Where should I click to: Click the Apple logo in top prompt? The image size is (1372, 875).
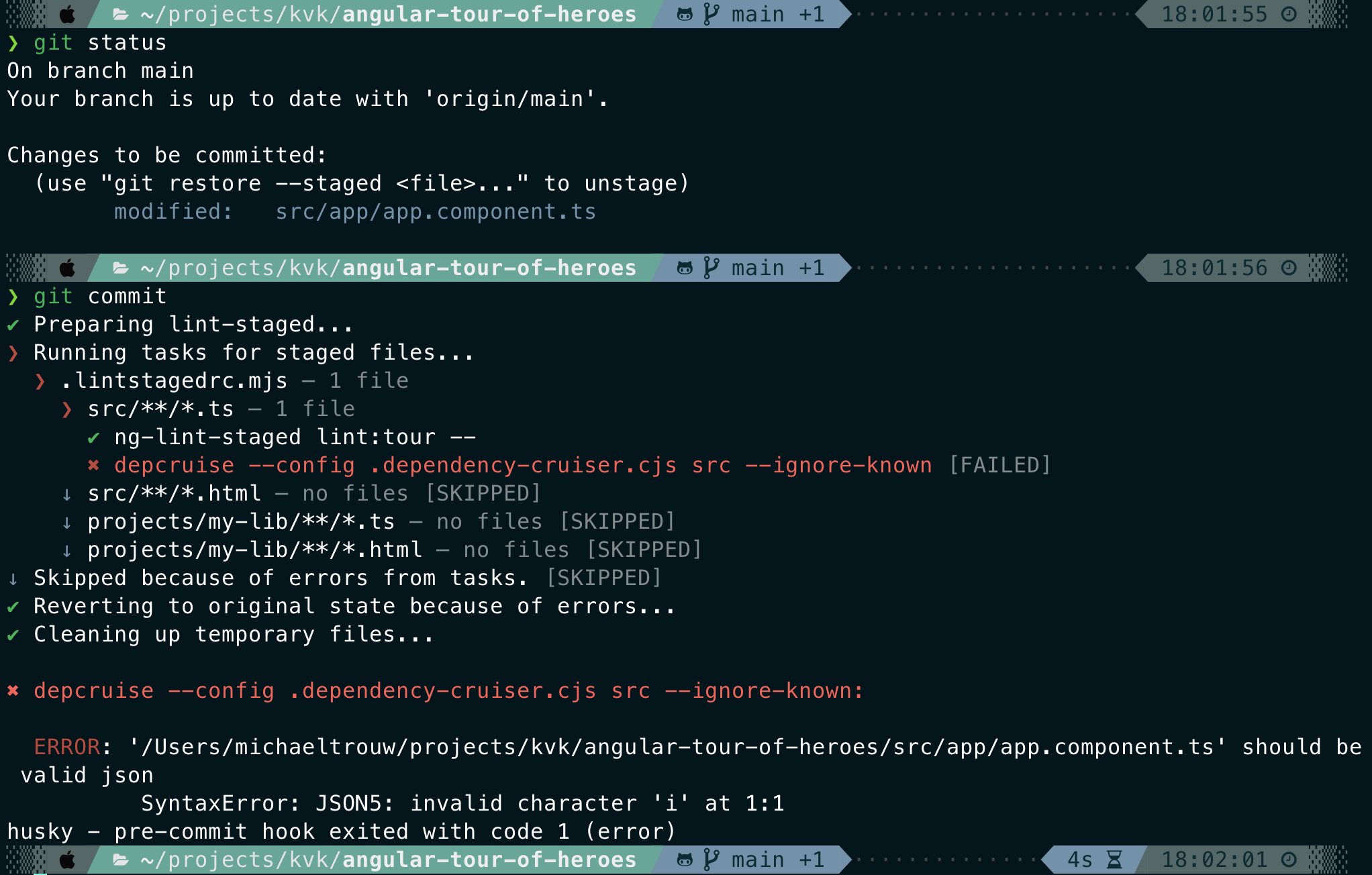[67, 14]
